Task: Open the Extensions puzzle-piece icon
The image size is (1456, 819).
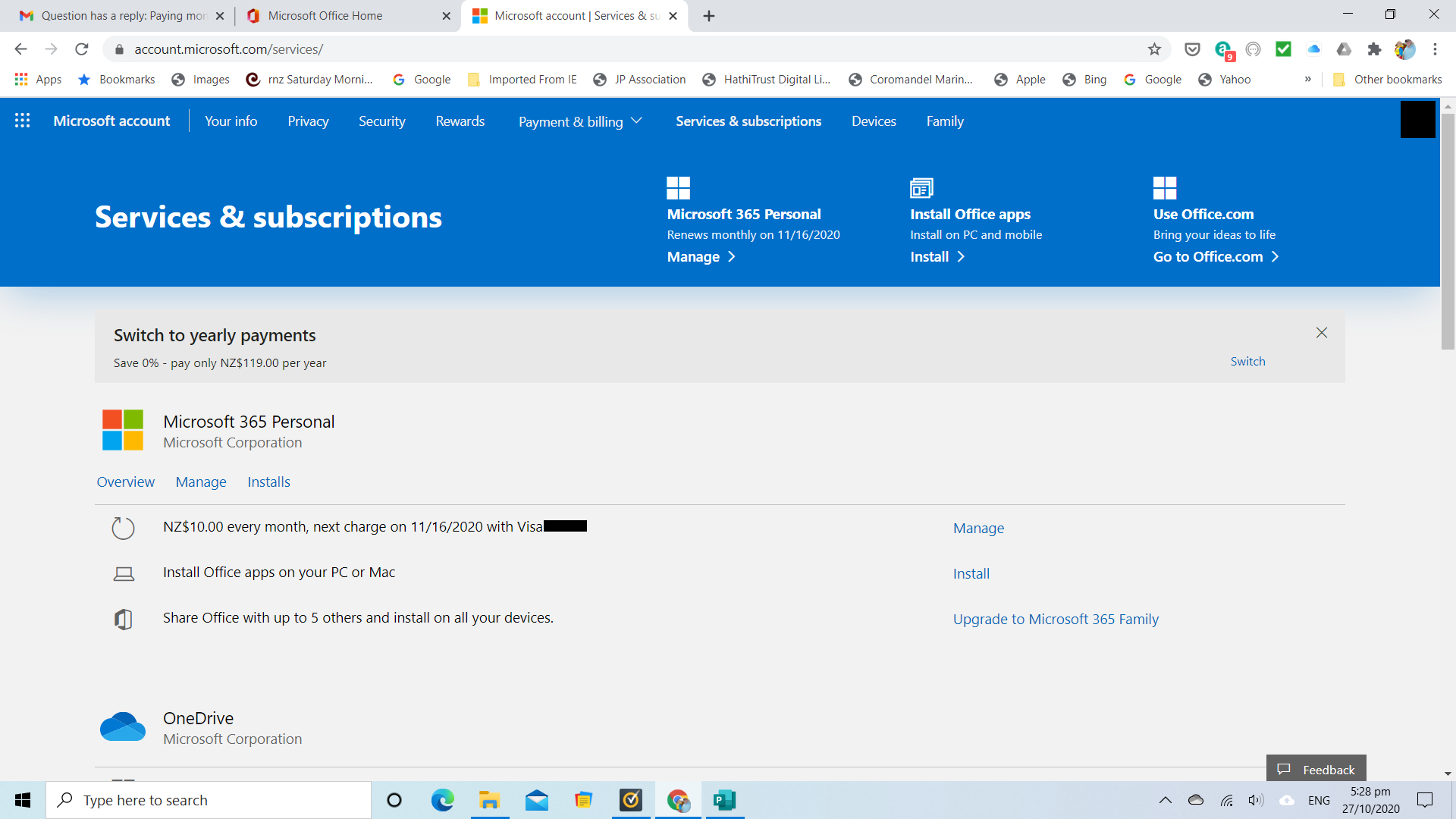Action: [1375, 49]
